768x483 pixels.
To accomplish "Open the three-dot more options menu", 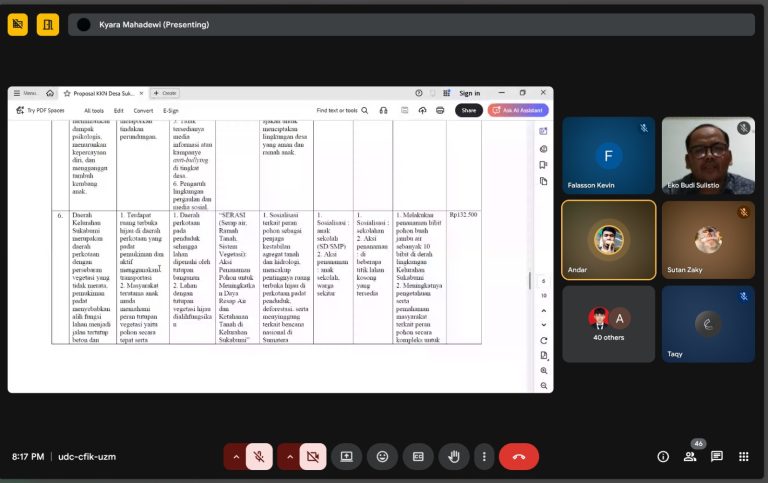I will (x=484, y=457).
